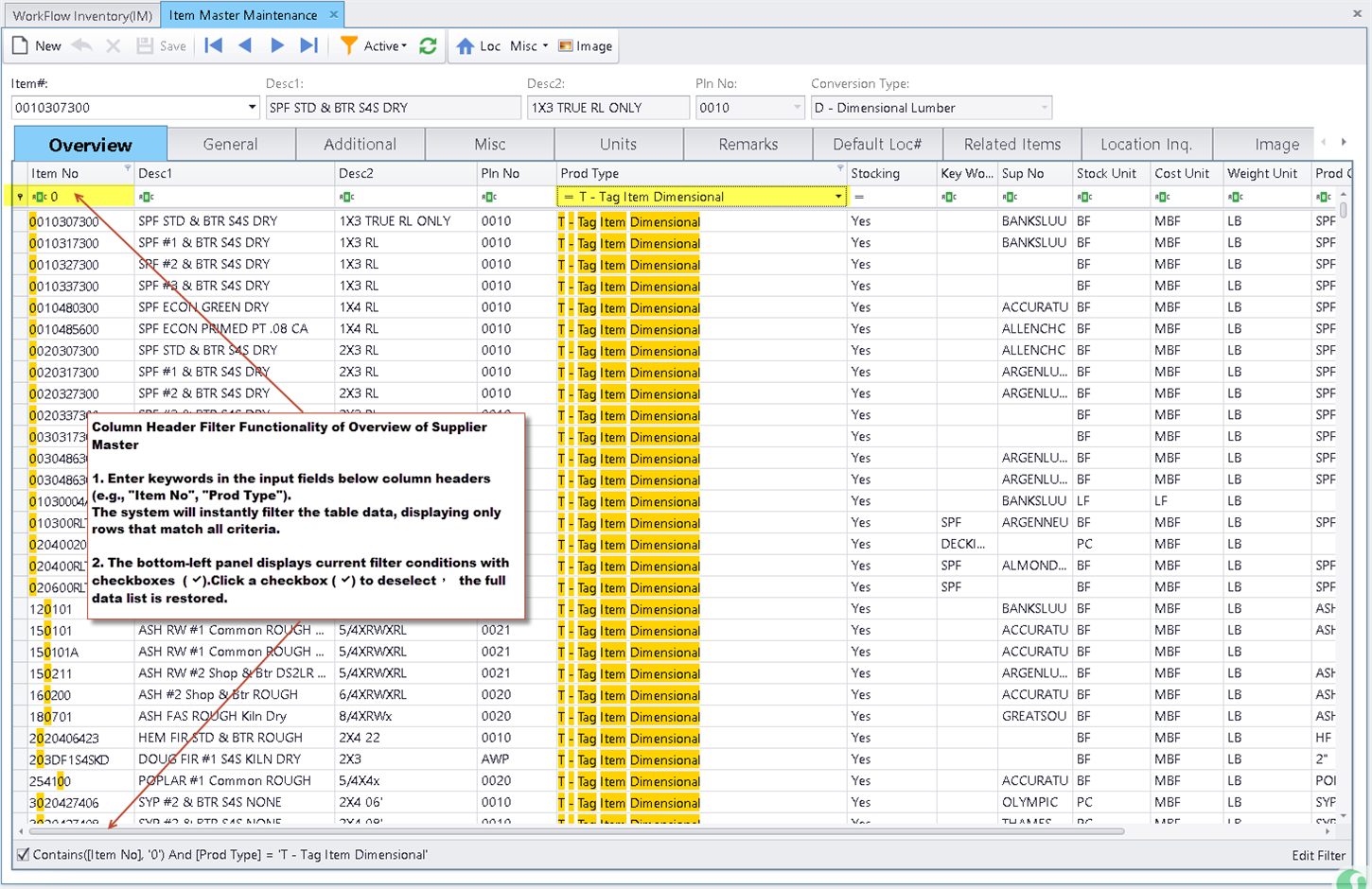Viewport: 1372px width, 889px height.
Task: Switch to the General tab
Action: point(230,145)
